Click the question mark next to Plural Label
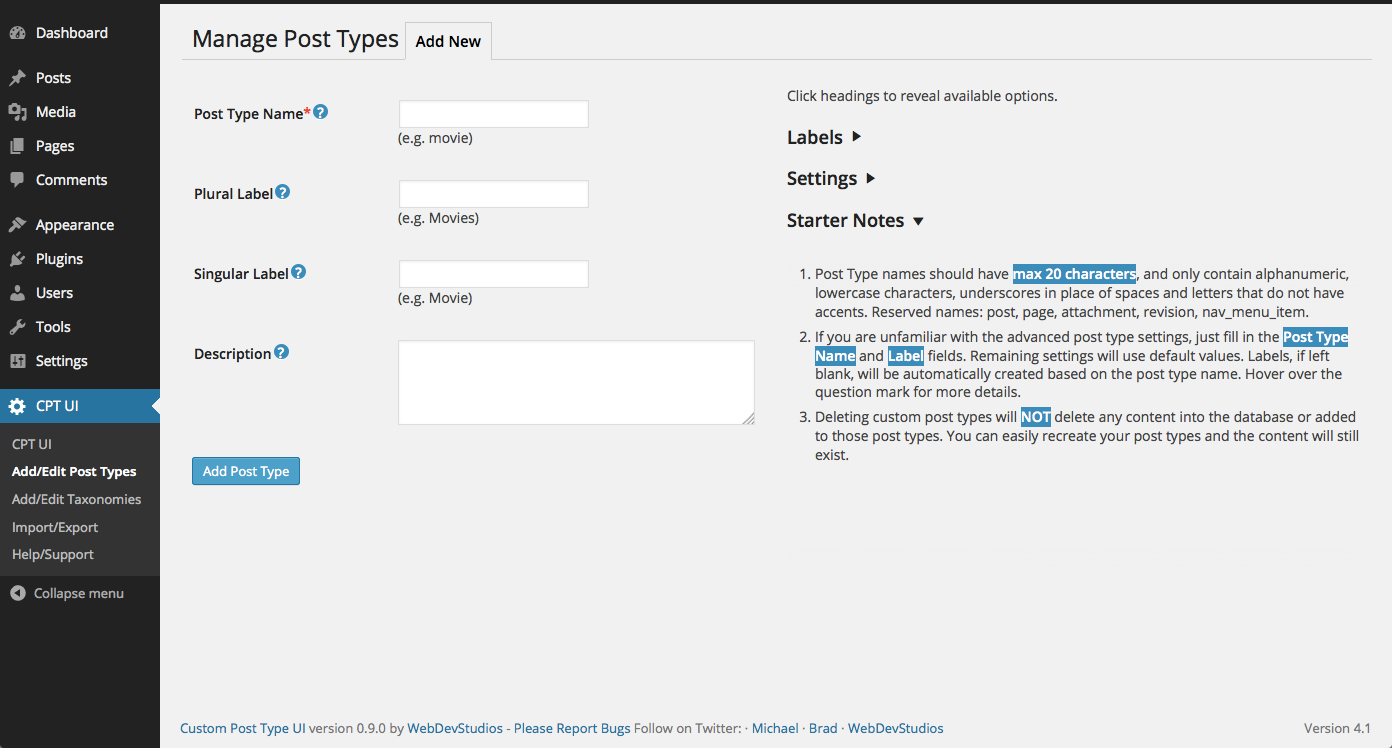Screen dimensions: 1392x748 pos(283,192)
